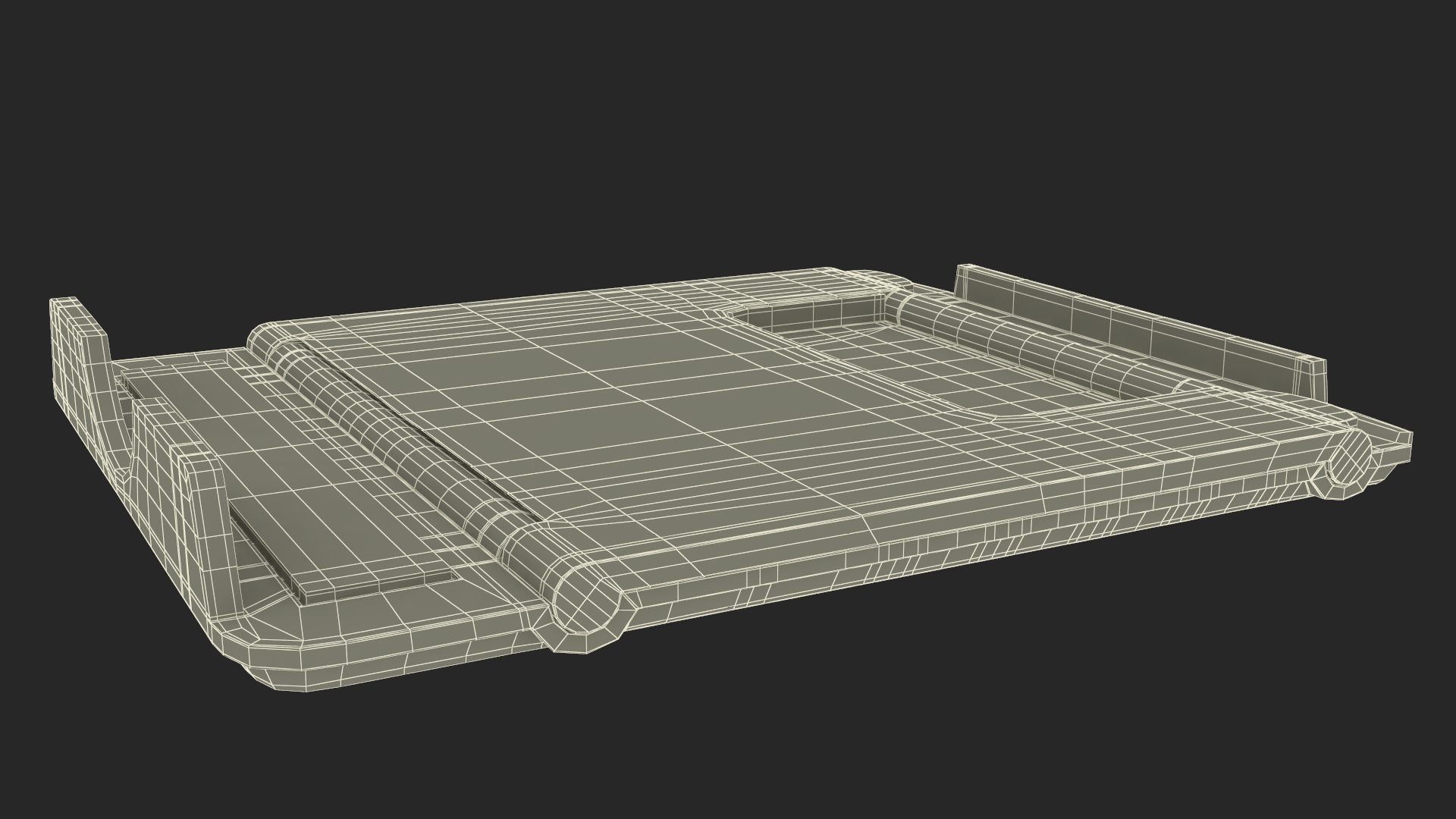Image resolution: width=1456 pixels, height=819 pixels.
Task: Click empty dark background above the model
Action: tap(728, 114)
